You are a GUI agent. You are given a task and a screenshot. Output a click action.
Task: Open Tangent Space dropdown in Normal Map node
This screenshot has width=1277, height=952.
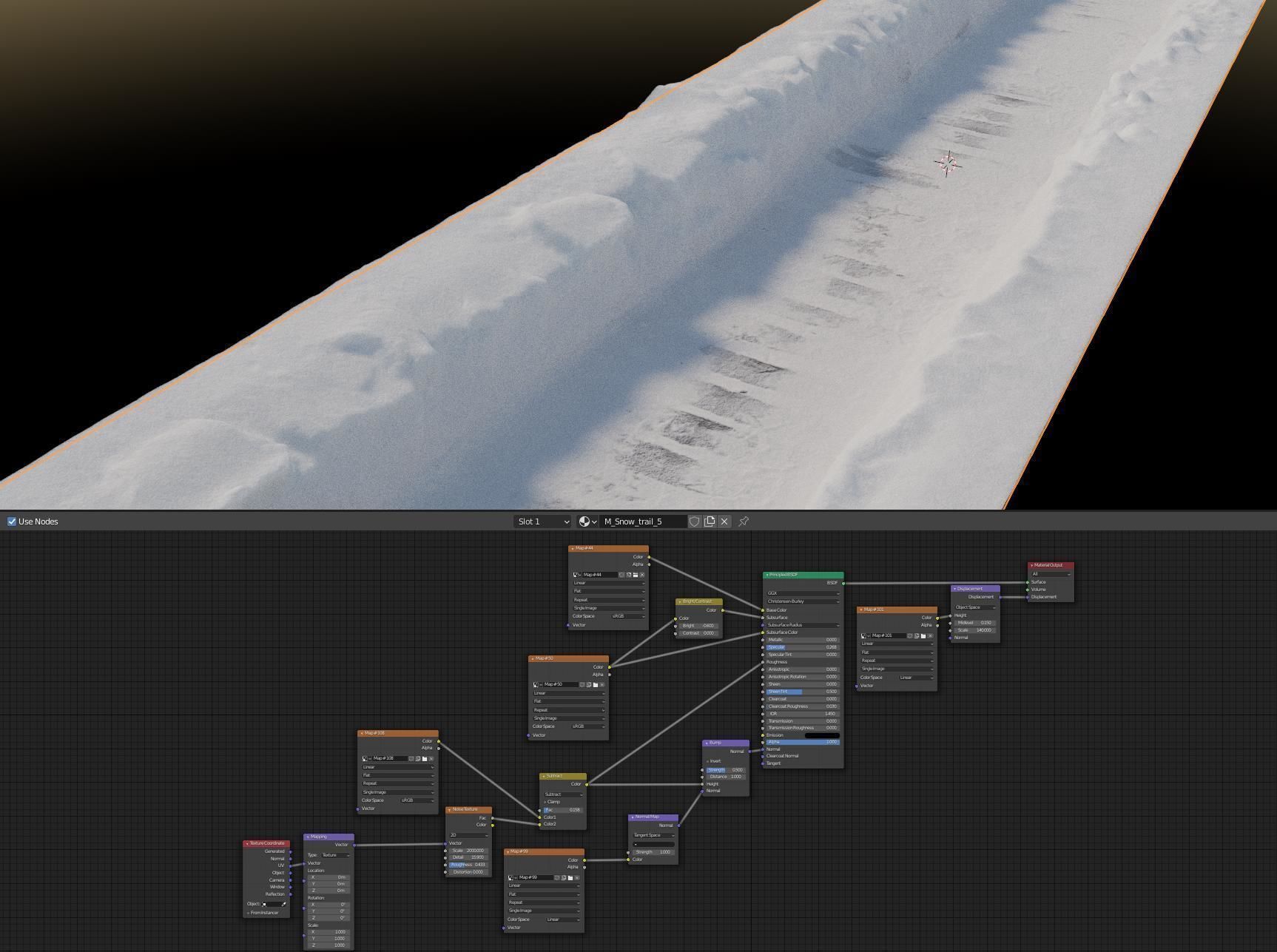pos(653,835)
